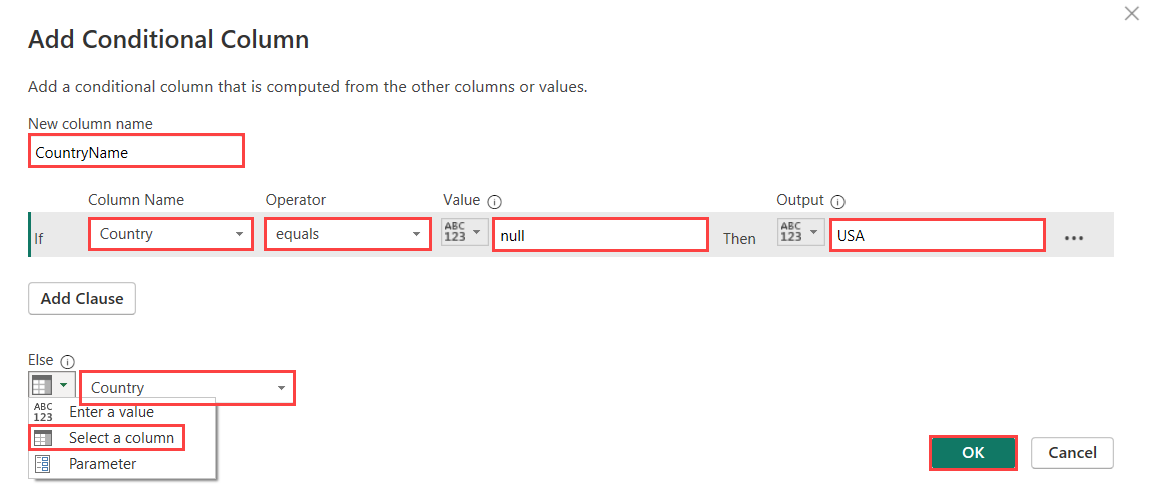
Task: Click the Value field containing null
Action: 600,236
